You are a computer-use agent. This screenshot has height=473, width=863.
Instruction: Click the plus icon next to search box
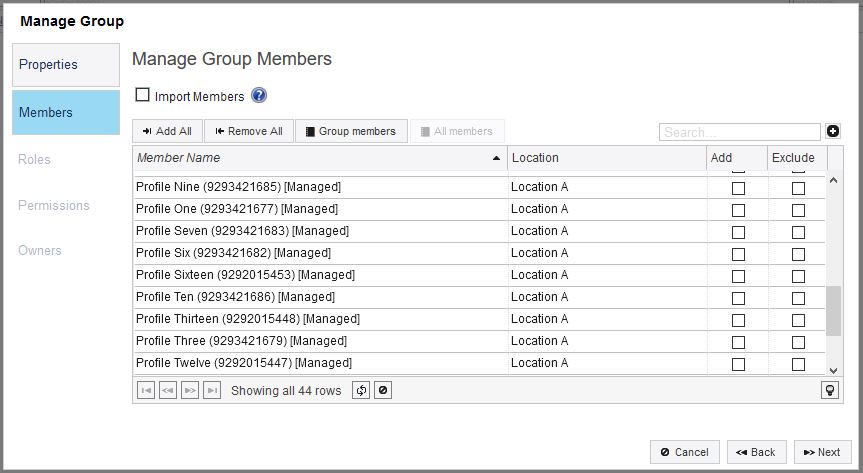[833, 131]
